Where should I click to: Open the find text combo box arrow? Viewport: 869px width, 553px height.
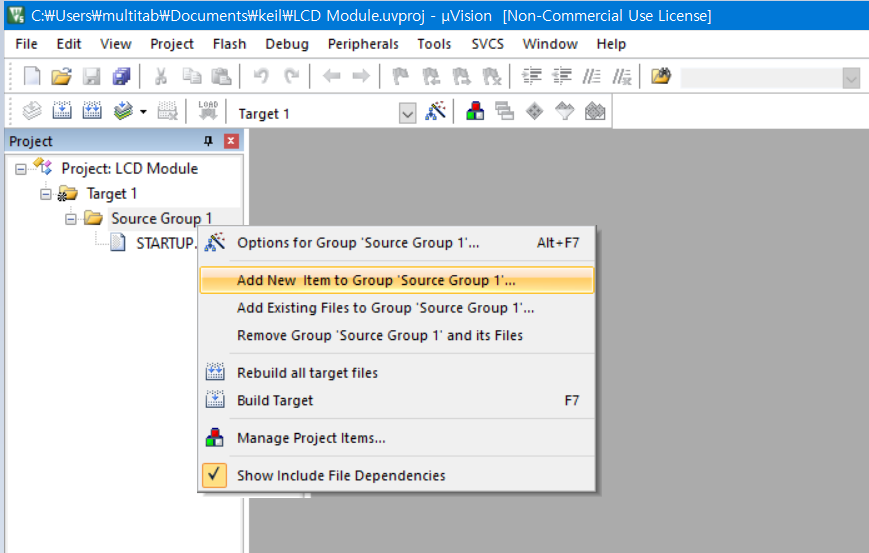click(851, 79)
